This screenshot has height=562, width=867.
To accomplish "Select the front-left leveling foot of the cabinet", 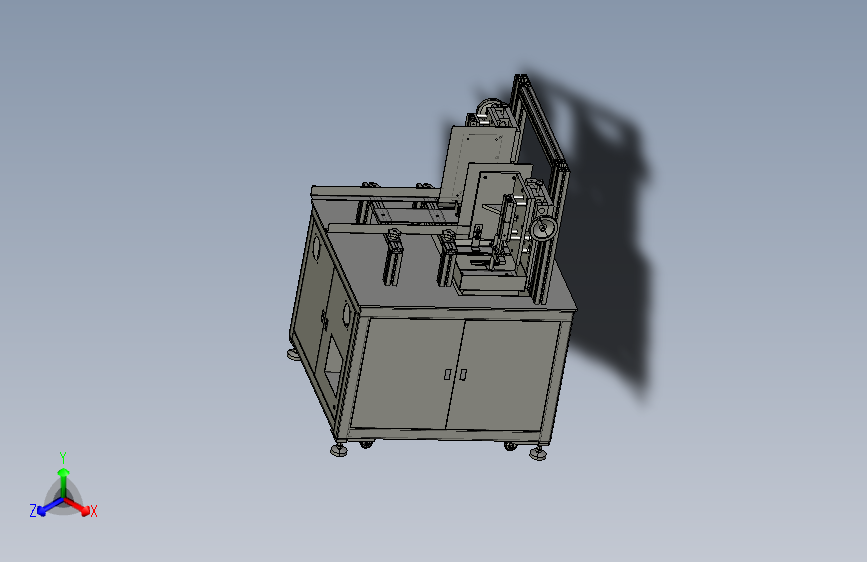I will click(339, 450).
